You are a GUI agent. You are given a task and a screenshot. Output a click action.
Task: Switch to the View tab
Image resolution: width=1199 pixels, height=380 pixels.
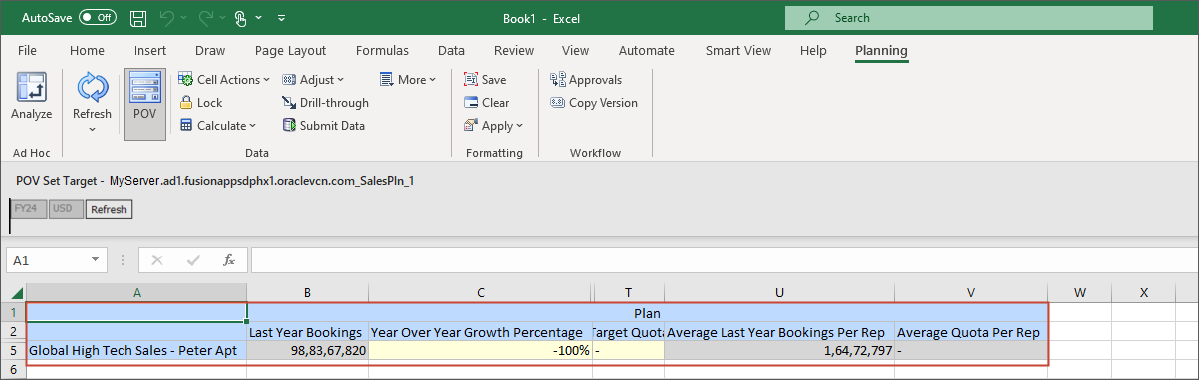[x=575, y=50]
